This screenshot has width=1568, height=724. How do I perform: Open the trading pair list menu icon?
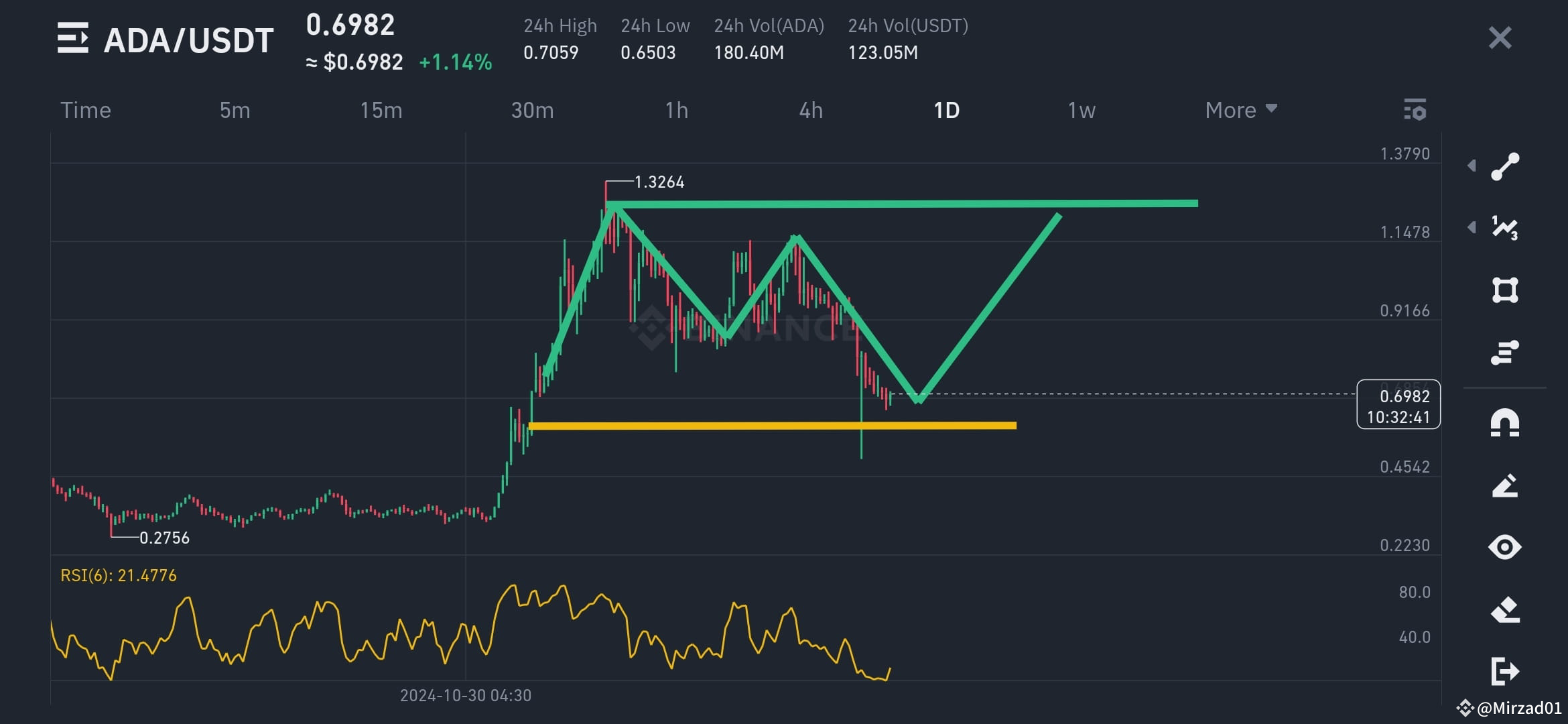click(x=72, y=38)
